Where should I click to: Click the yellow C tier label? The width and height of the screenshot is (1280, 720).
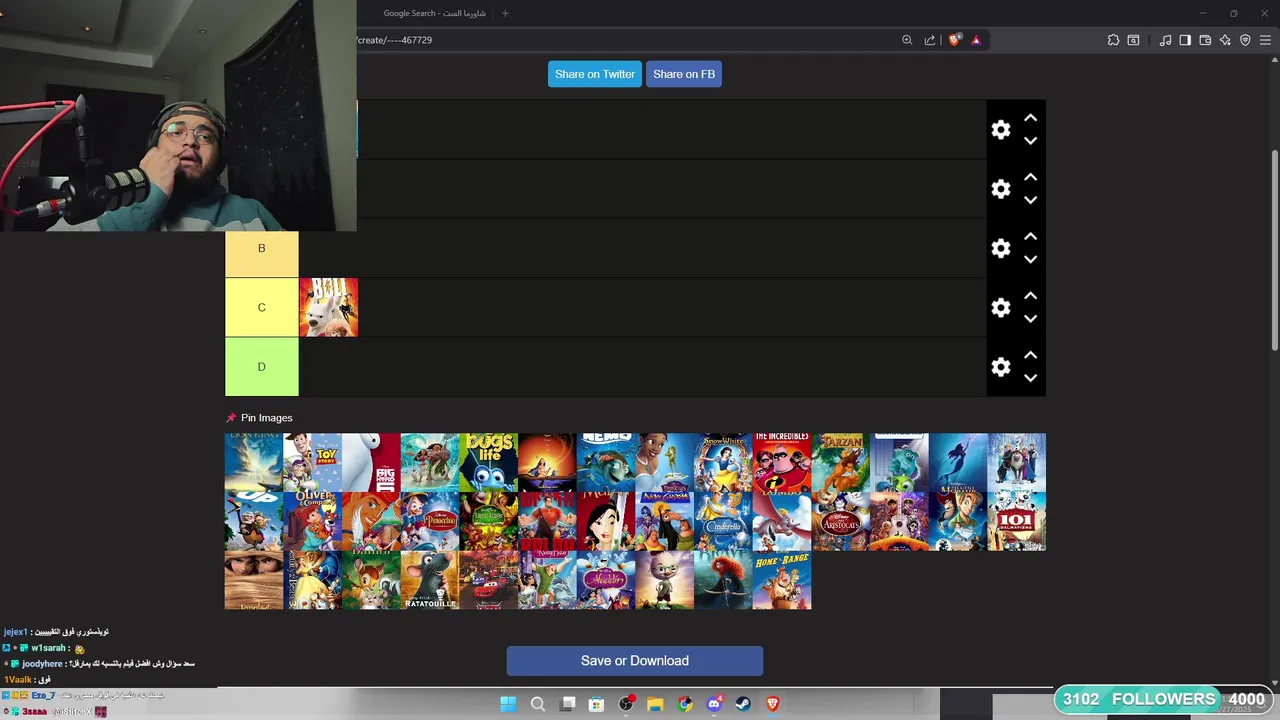pos(262,307)
